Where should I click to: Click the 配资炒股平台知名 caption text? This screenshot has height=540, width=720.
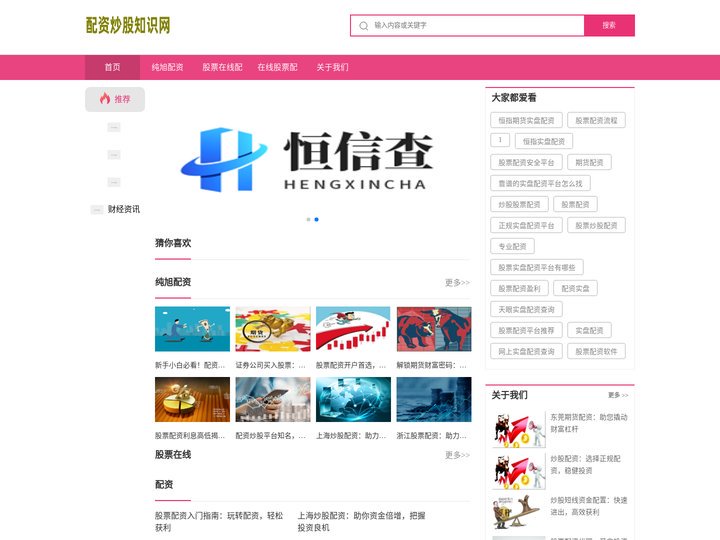(270, 435)
